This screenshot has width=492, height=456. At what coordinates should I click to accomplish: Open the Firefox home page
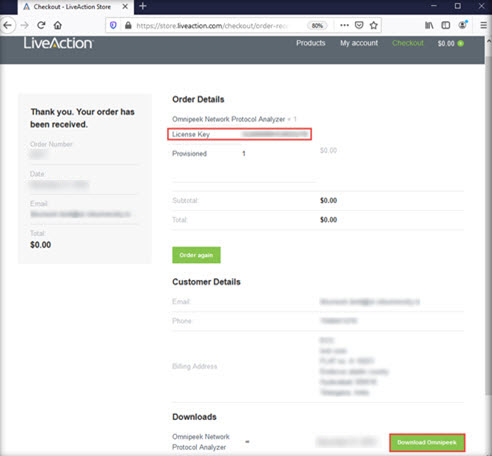[x=58, y=25]
